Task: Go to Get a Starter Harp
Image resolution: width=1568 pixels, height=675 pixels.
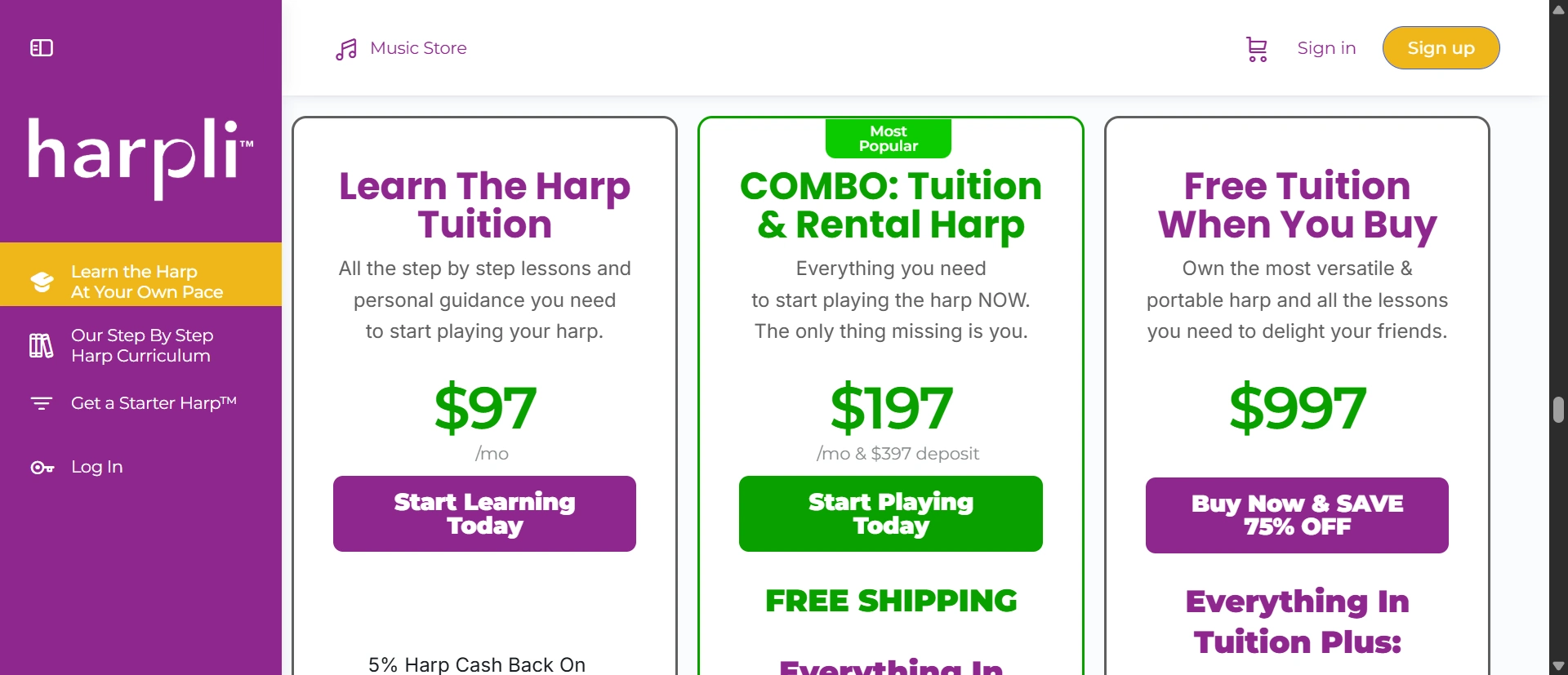Action: pos(154,403)
